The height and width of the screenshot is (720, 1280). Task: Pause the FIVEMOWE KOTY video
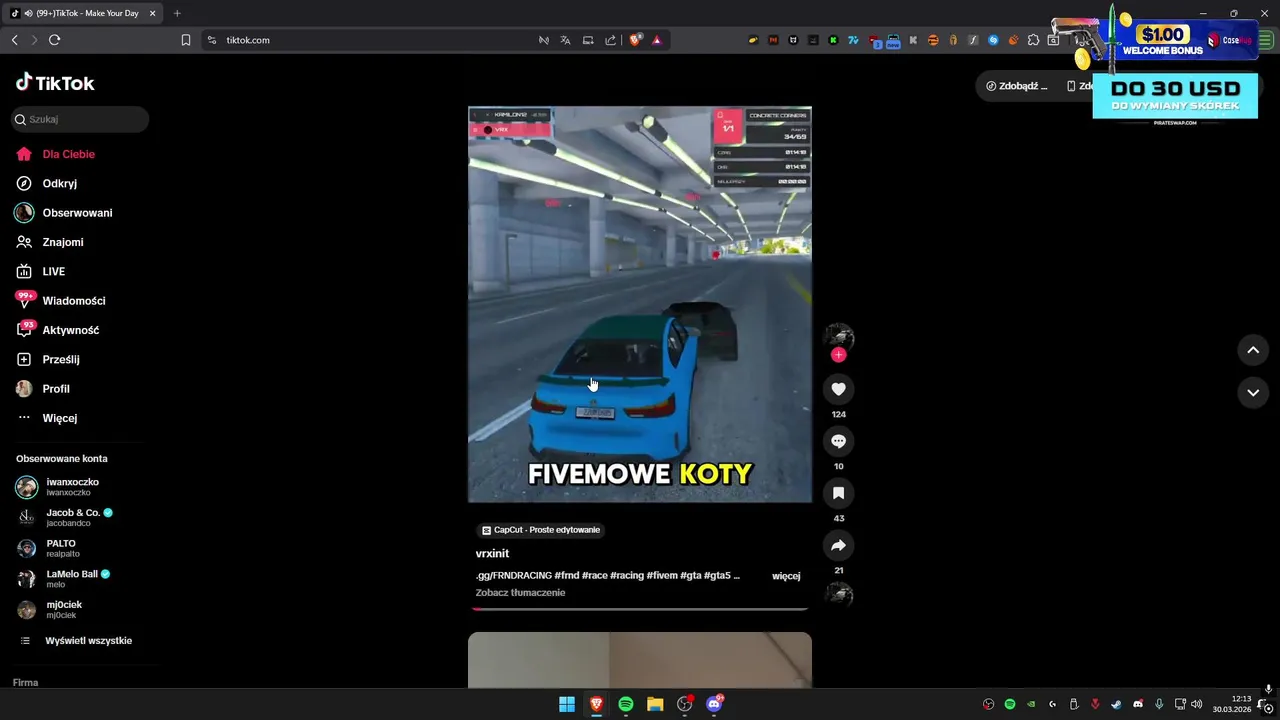(640, 304)
